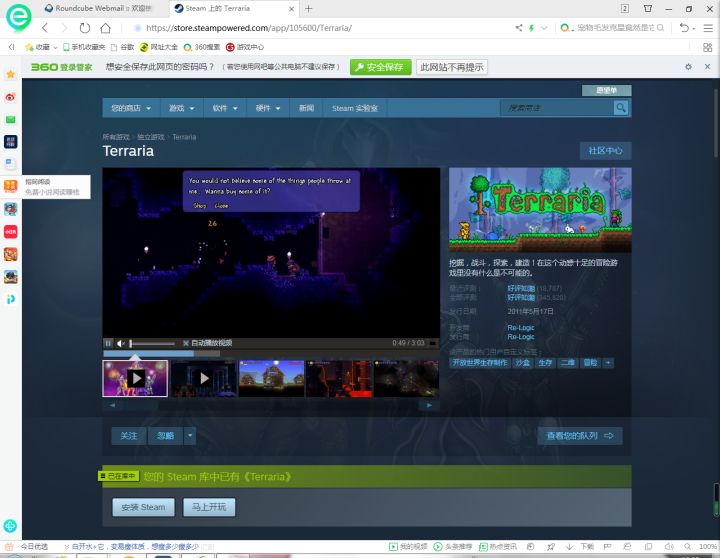Open Steam 实验室 in the store navigation
The width and height of the screenshot is (720, 558).
coord(355,108)
